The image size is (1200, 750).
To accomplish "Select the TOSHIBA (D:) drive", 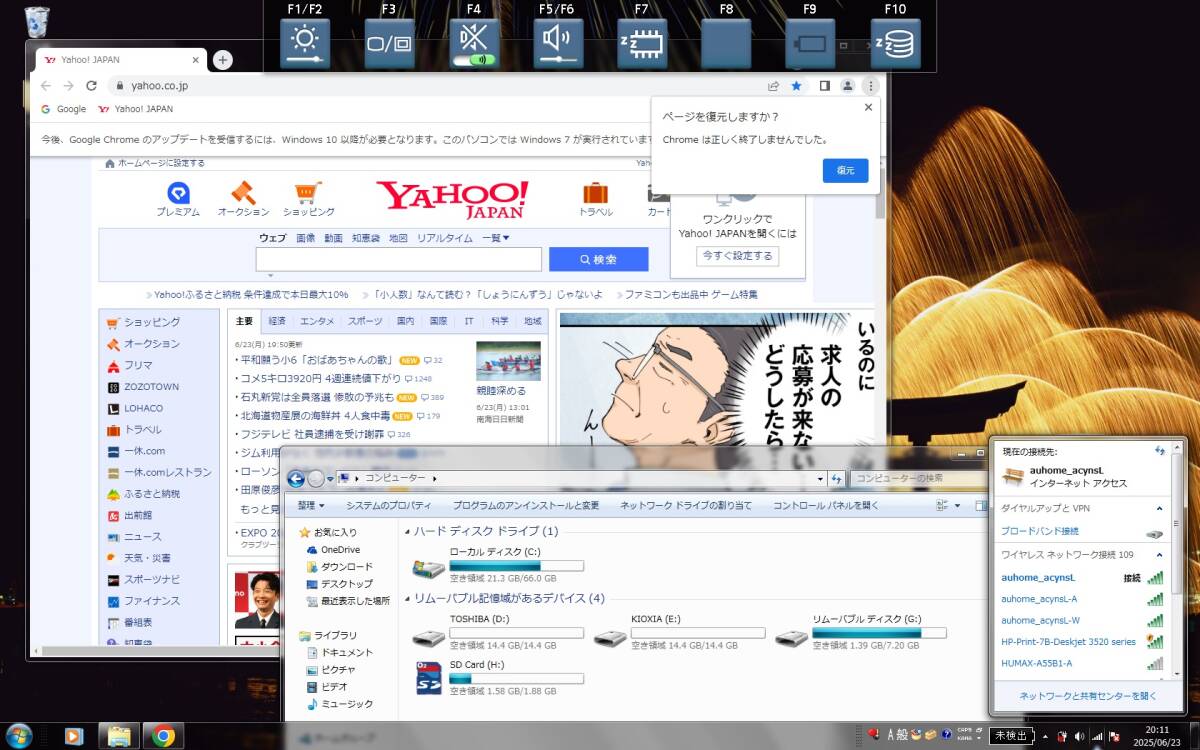I will (498, 632).
